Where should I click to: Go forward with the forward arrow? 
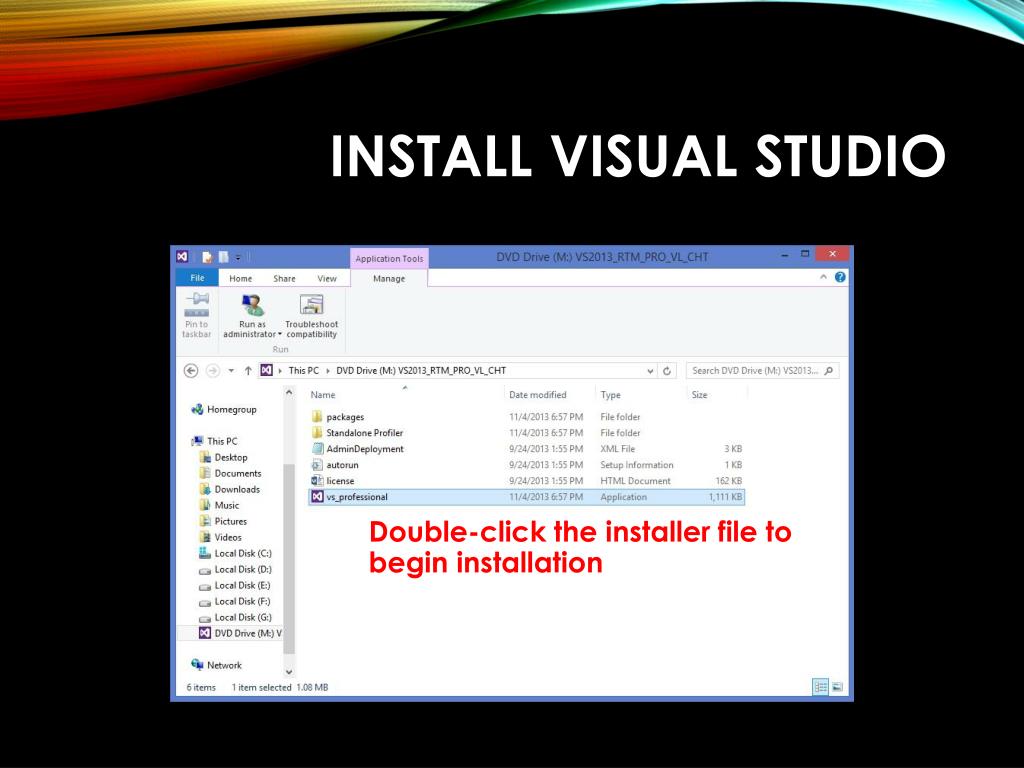pos(212,371)
